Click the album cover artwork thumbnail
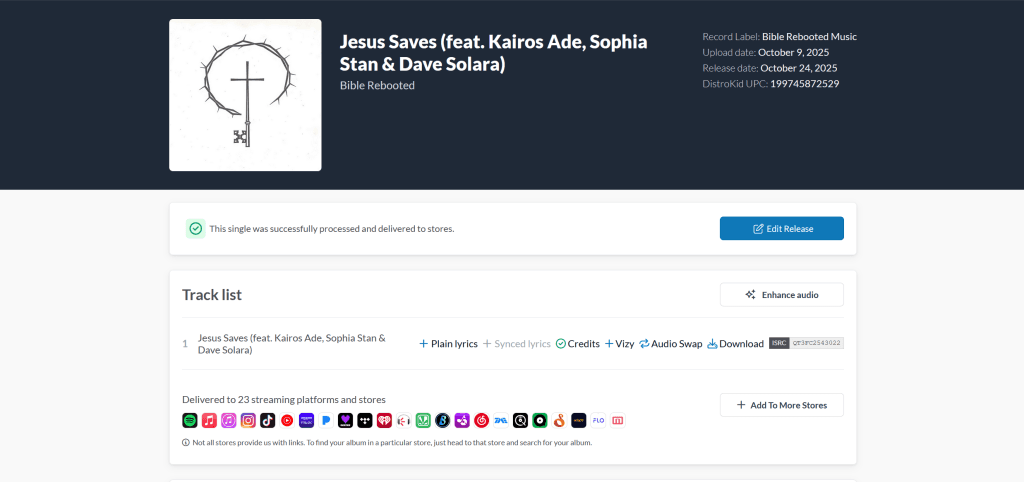 point(245,95)
